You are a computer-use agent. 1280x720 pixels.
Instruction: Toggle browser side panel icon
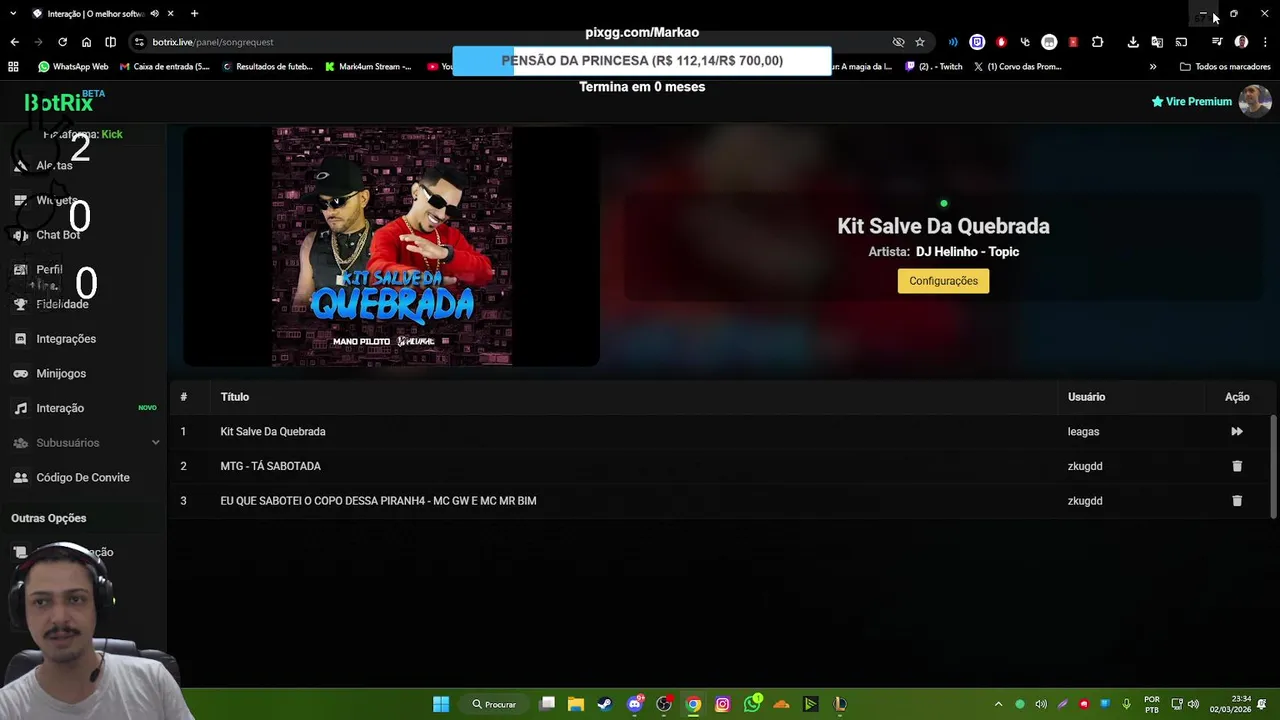pyautogui.click(x=110, y=42)
